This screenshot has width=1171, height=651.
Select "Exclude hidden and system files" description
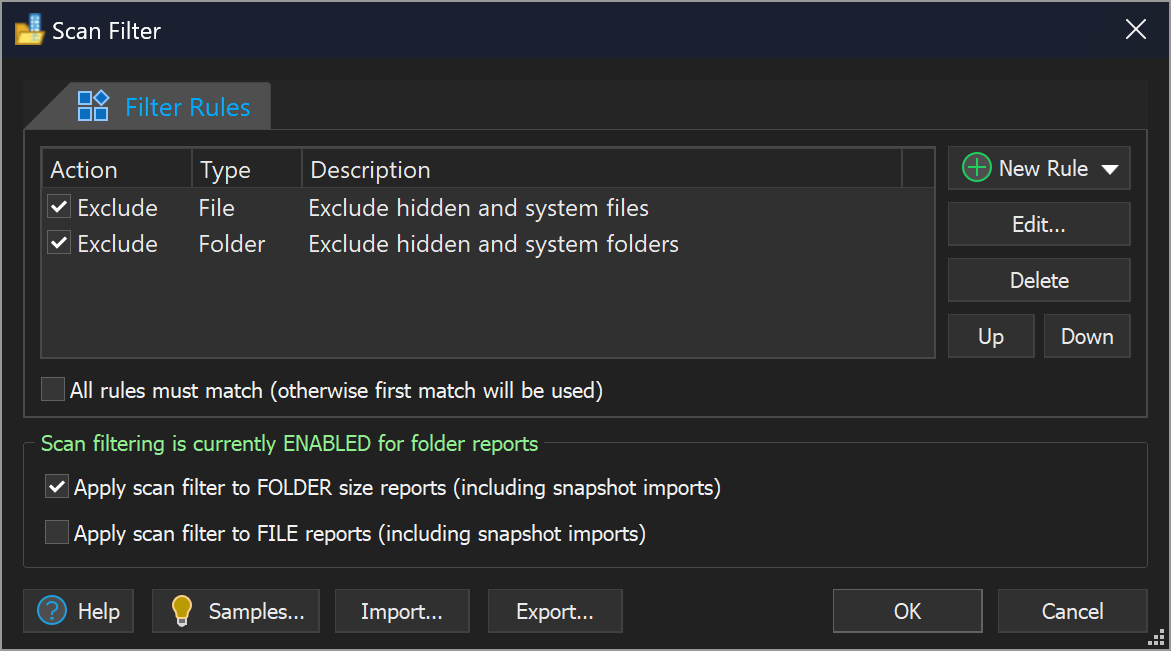pos(479,208)
